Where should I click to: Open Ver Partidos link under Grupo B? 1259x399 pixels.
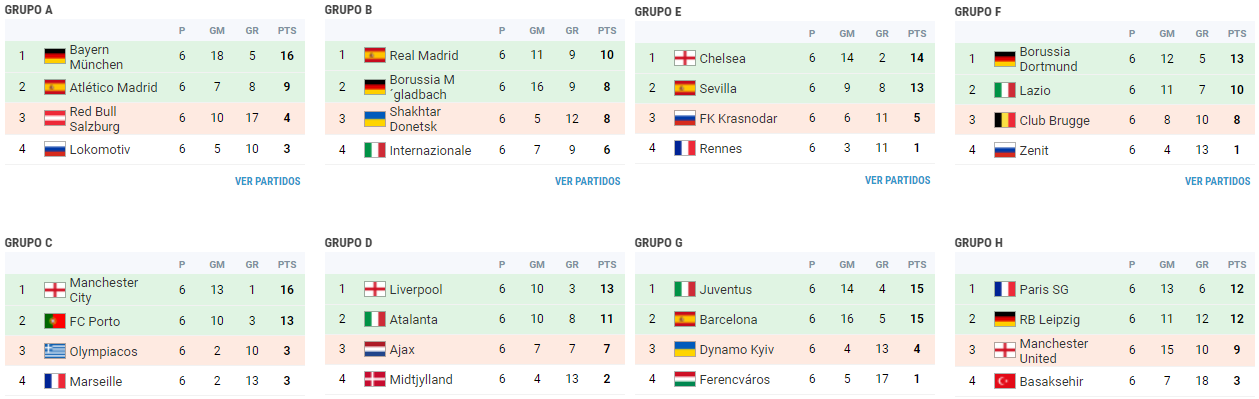coord(588,182)
